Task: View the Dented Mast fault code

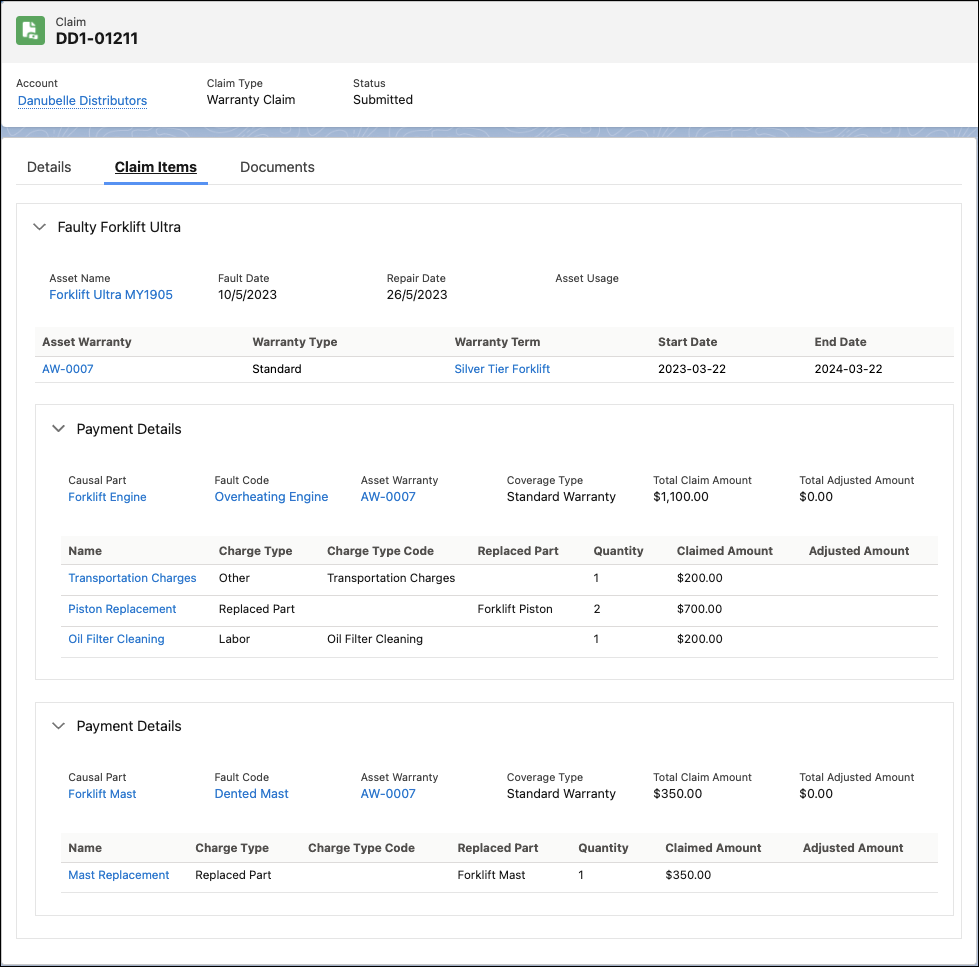Action: (x=253, y=793)
